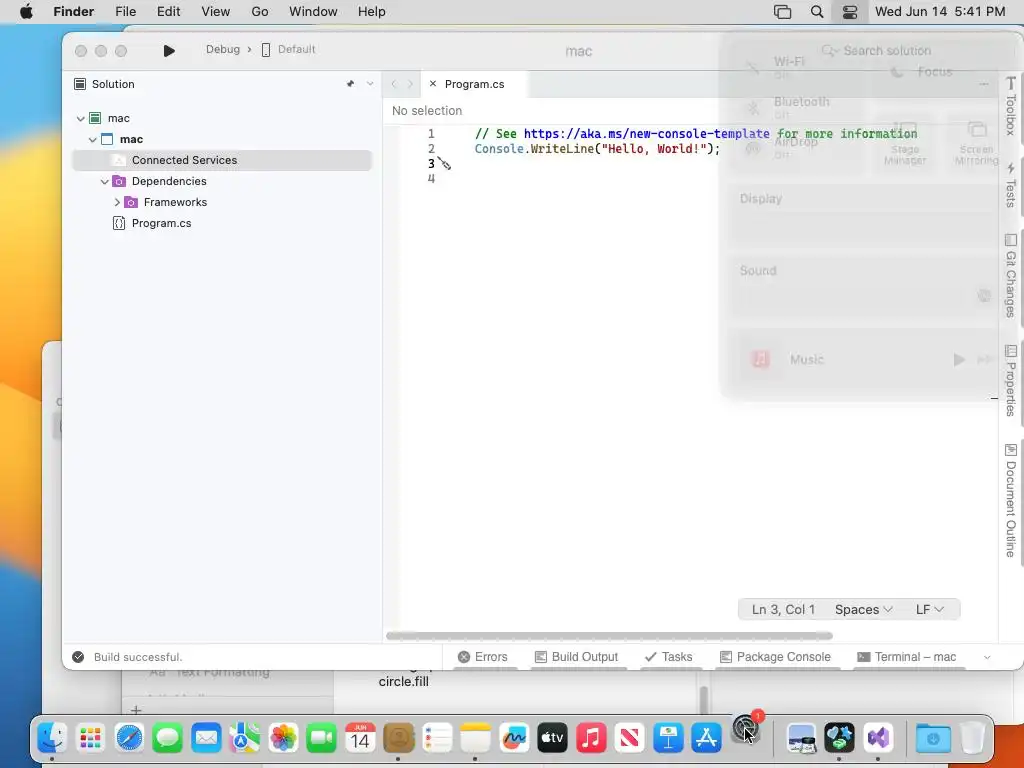Screen dimensions: 1024x768
Task: Expand the Frameworks folder
Action: pos(117,202)
